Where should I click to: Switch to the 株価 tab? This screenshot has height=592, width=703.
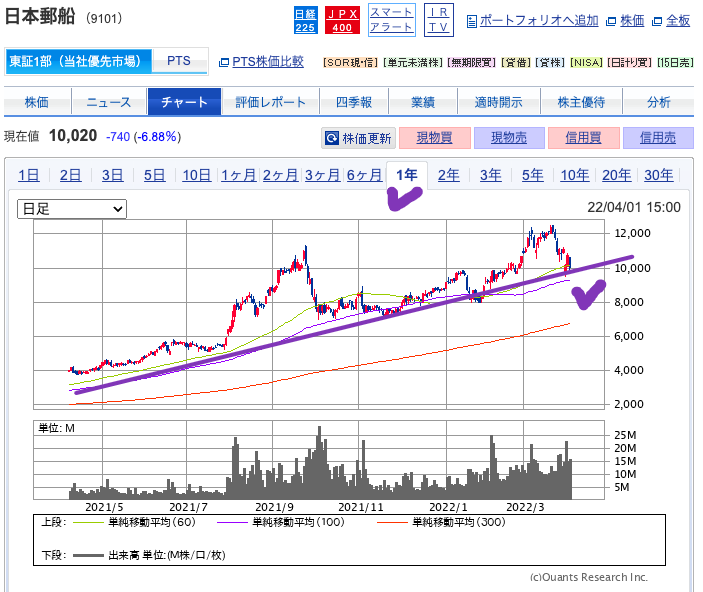pyautogui.click(x=37, y=102)
